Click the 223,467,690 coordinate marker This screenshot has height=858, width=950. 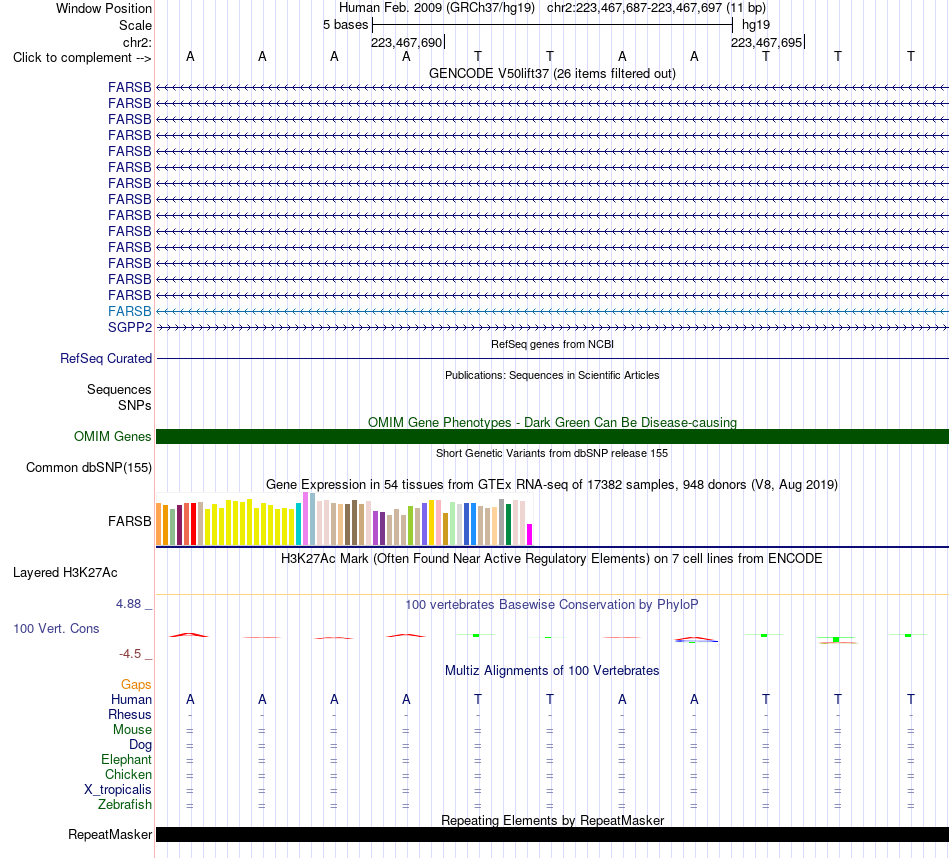407,42
